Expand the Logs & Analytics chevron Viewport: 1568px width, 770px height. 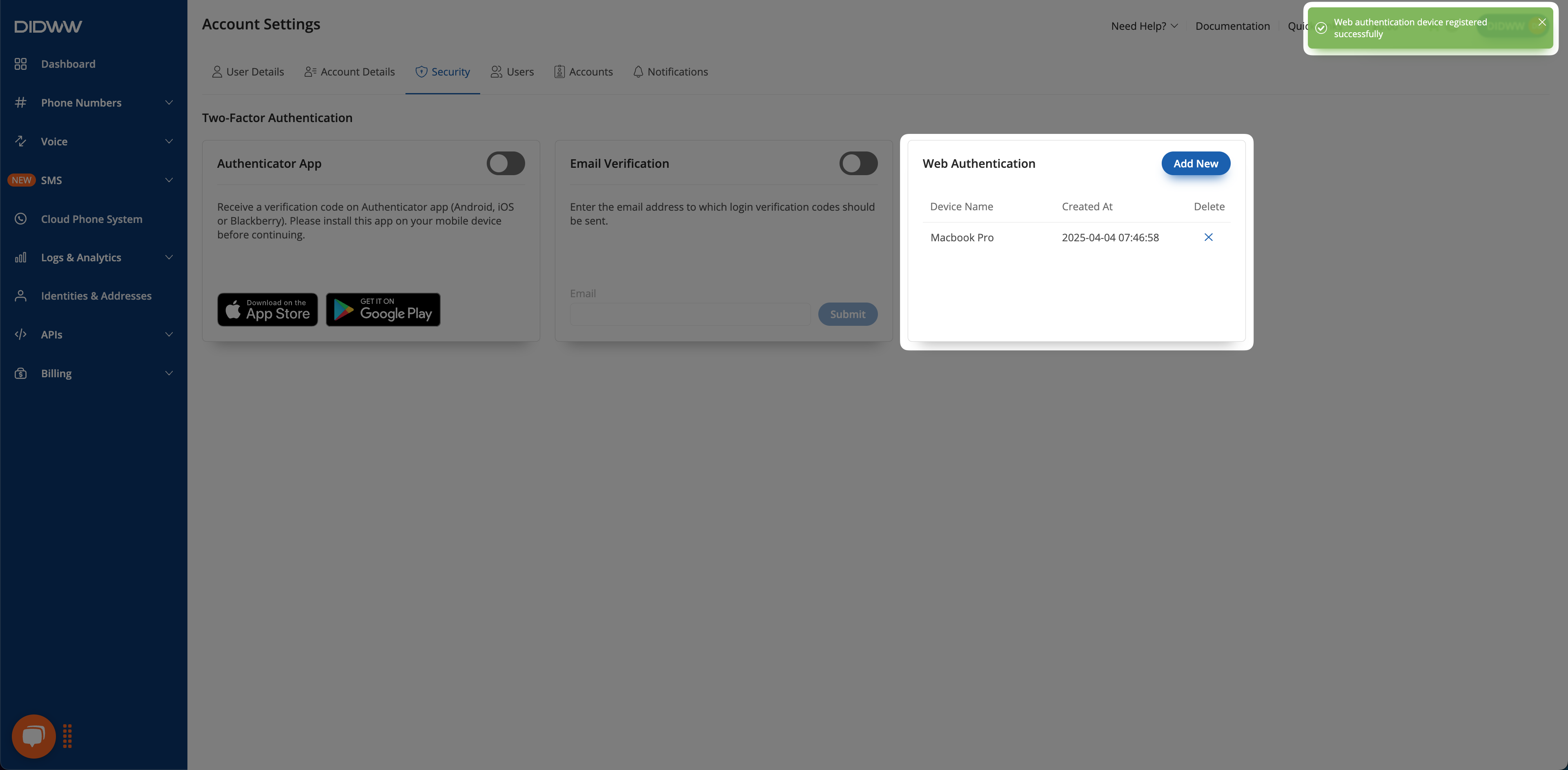point(169,258)
